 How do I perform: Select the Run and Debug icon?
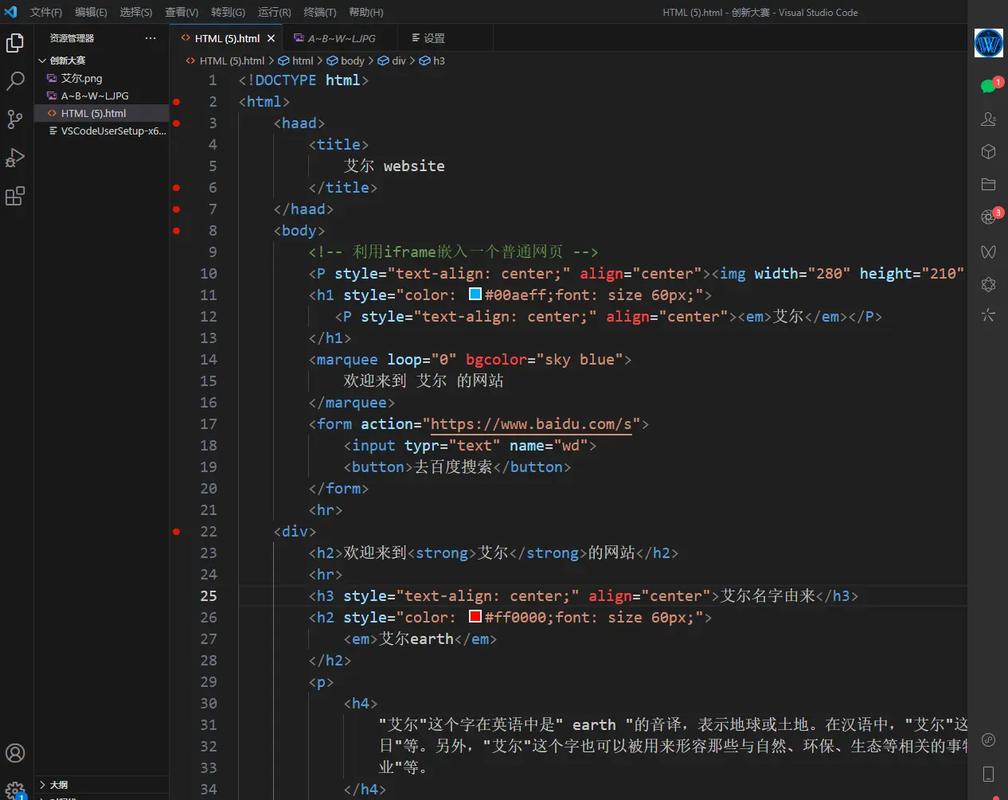coord(15,157)
